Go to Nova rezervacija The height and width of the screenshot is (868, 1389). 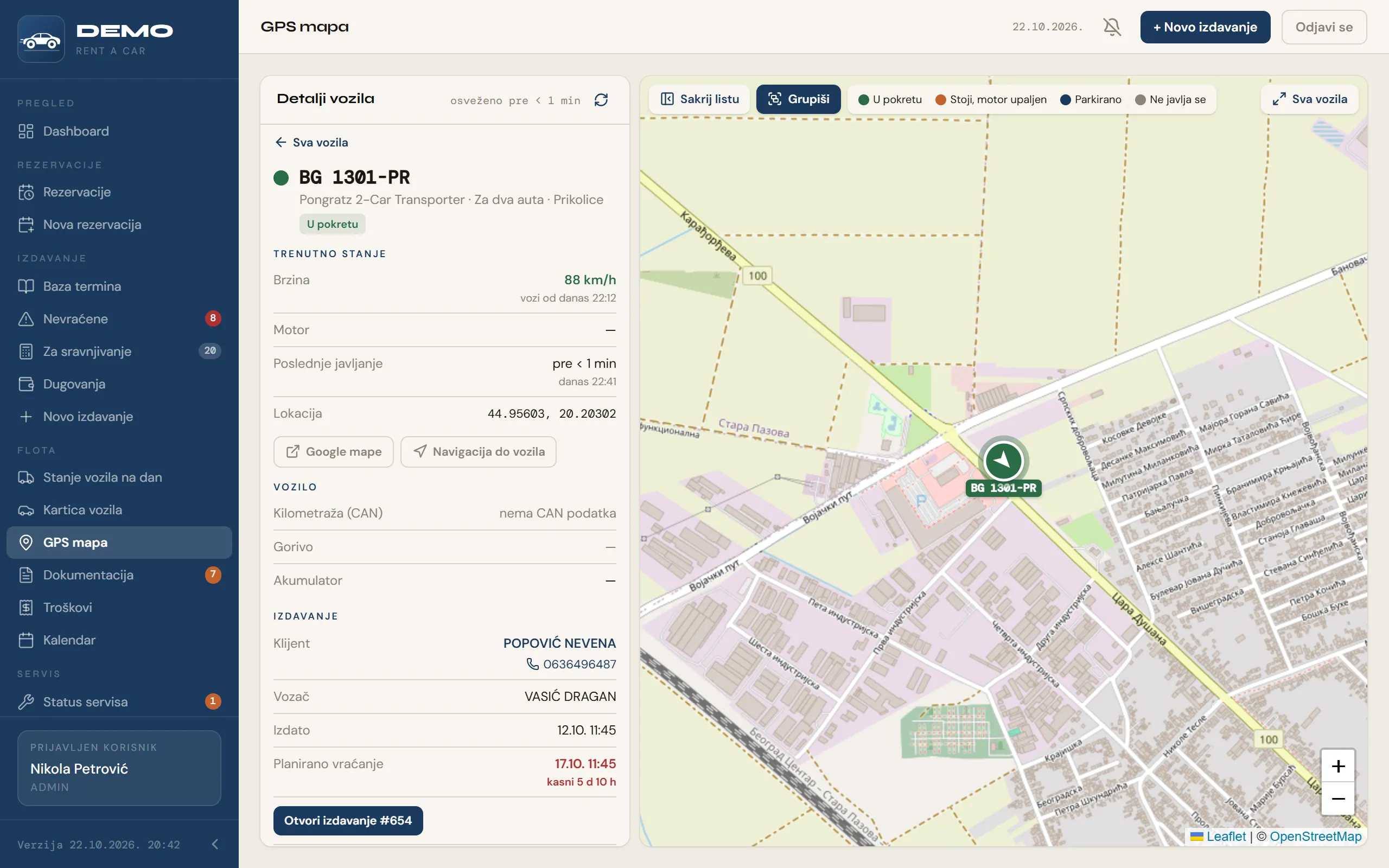point(119,225)
